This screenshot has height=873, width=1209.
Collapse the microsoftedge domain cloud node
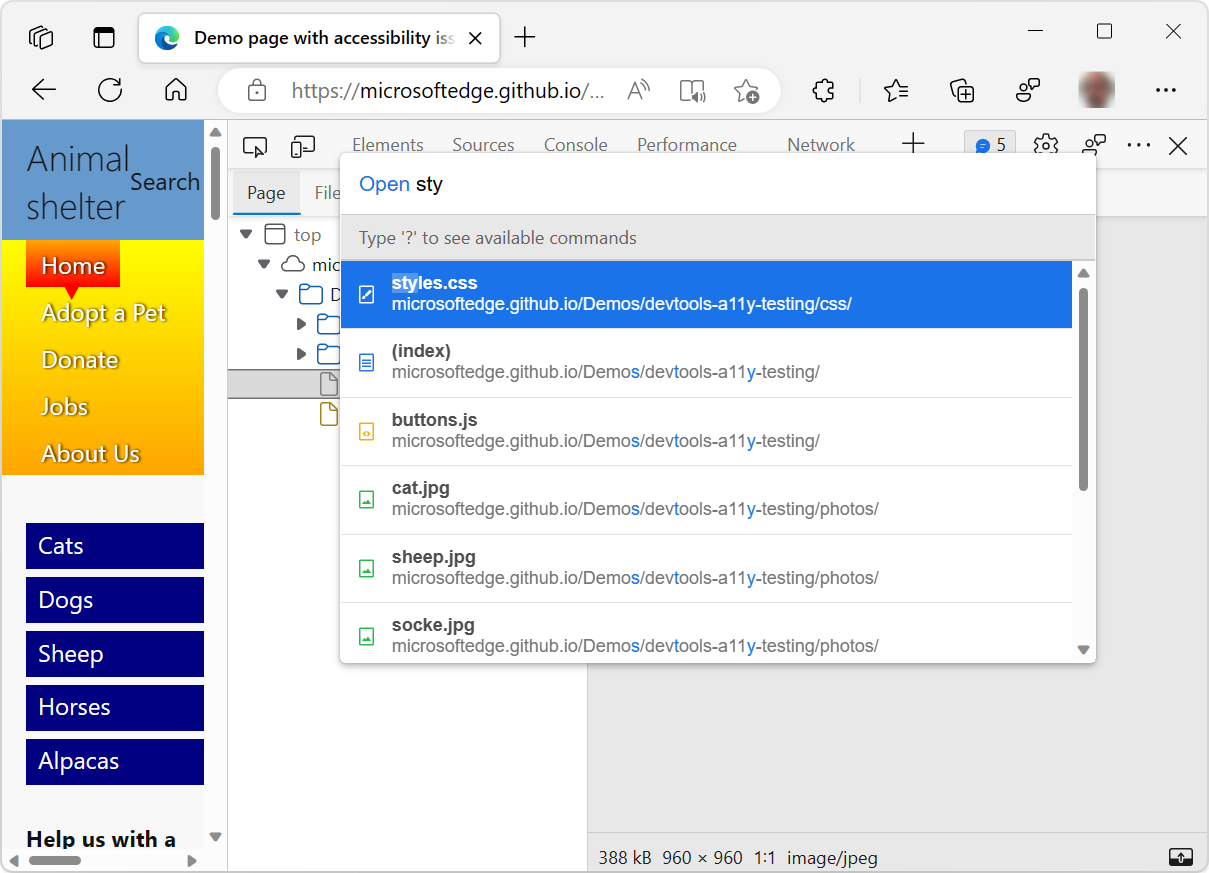[264, 265]
